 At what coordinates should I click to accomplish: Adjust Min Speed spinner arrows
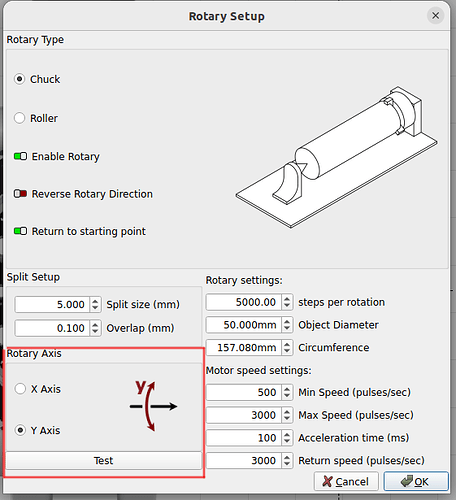(287, 392)
